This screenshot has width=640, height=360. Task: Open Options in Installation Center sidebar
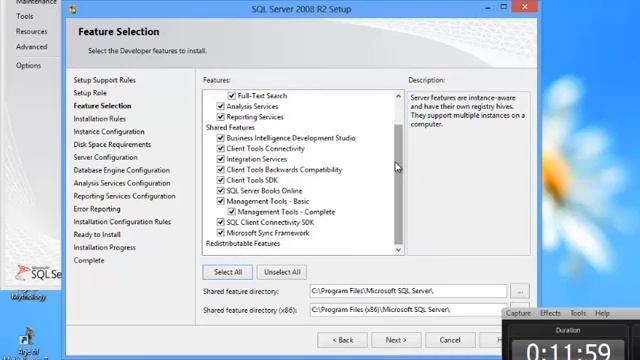[x=28, y=65]
